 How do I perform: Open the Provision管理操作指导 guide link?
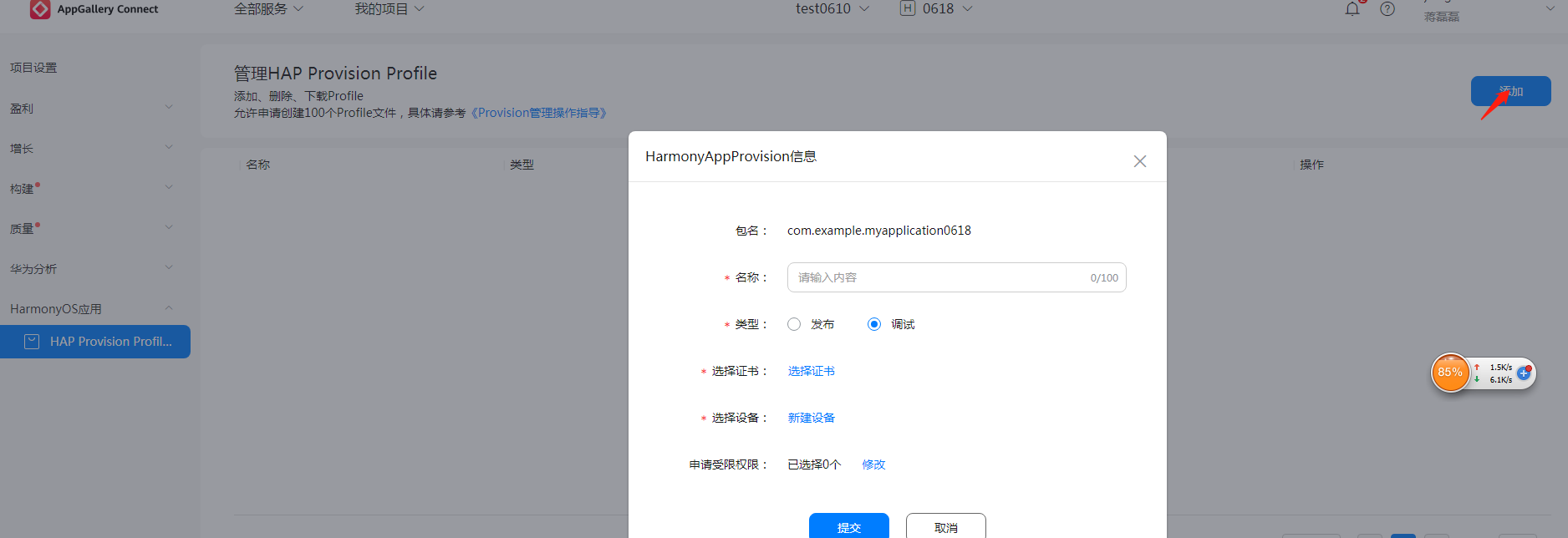539,113
